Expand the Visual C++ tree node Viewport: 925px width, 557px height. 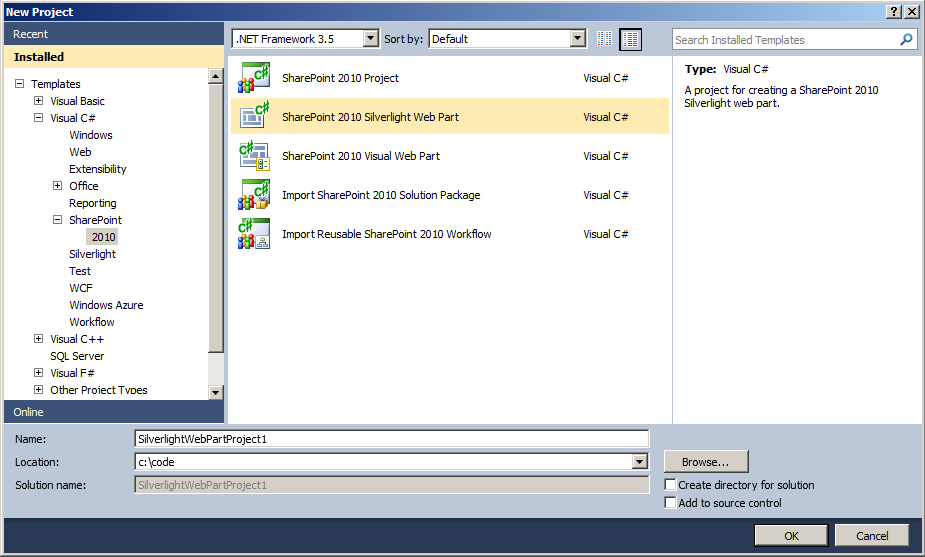[x=38, y=339]
